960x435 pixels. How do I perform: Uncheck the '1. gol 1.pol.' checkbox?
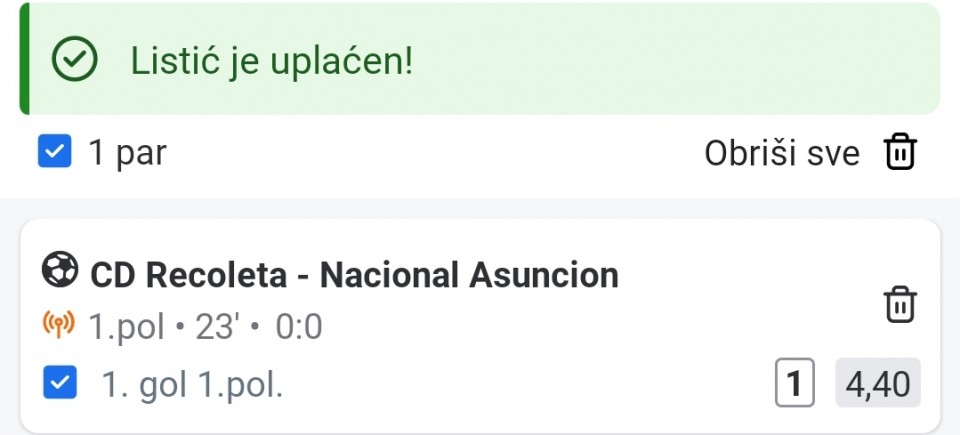point(61,384)
